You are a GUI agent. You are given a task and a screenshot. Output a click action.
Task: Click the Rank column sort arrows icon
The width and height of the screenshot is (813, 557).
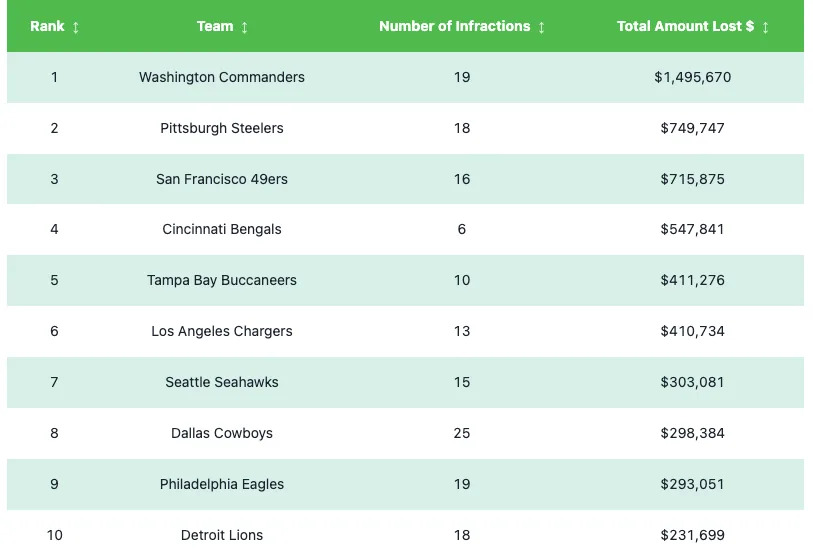pyautogui.click(x=76, y=27)
